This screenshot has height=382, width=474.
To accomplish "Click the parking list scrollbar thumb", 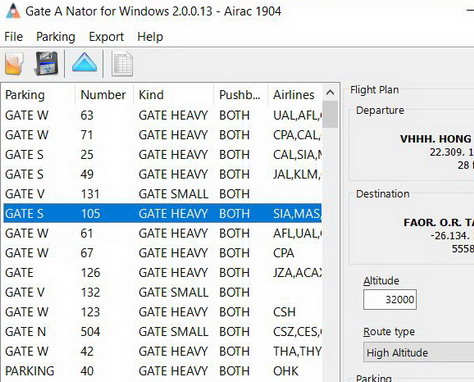I will (330, 114).
